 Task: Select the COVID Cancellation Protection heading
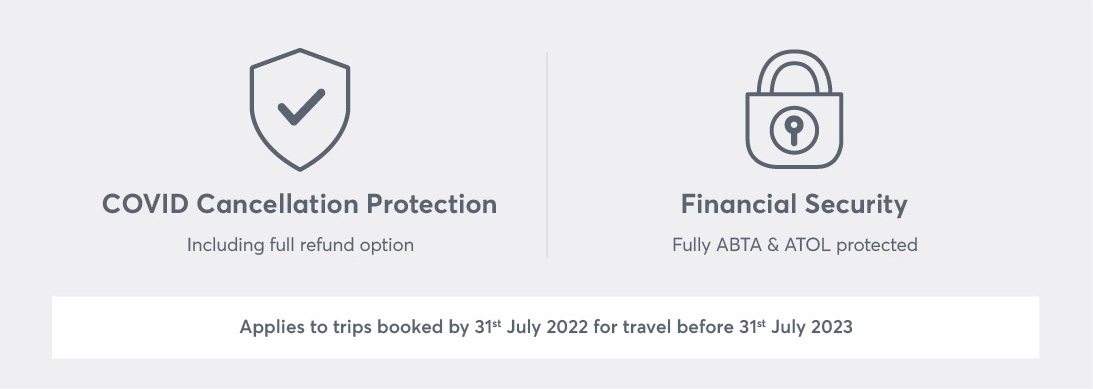tap(300, 204)
